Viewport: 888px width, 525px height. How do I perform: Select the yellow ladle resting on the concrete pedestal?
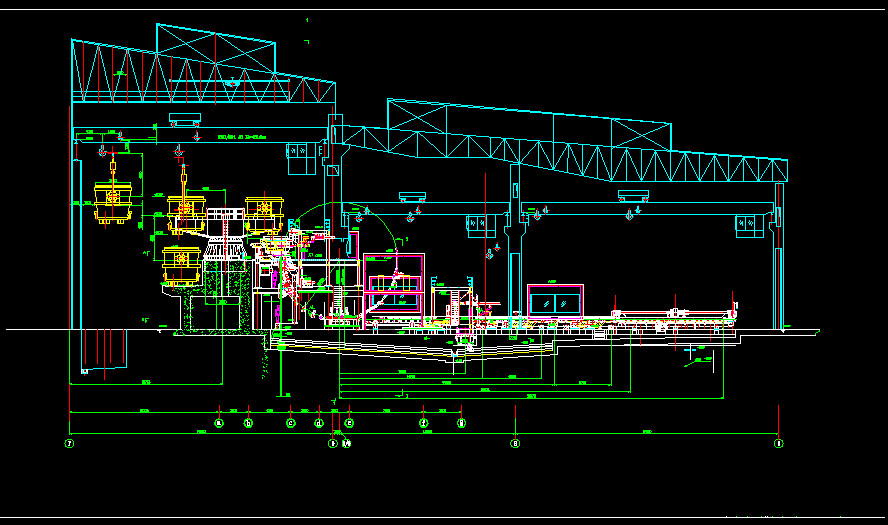[181, 266]
